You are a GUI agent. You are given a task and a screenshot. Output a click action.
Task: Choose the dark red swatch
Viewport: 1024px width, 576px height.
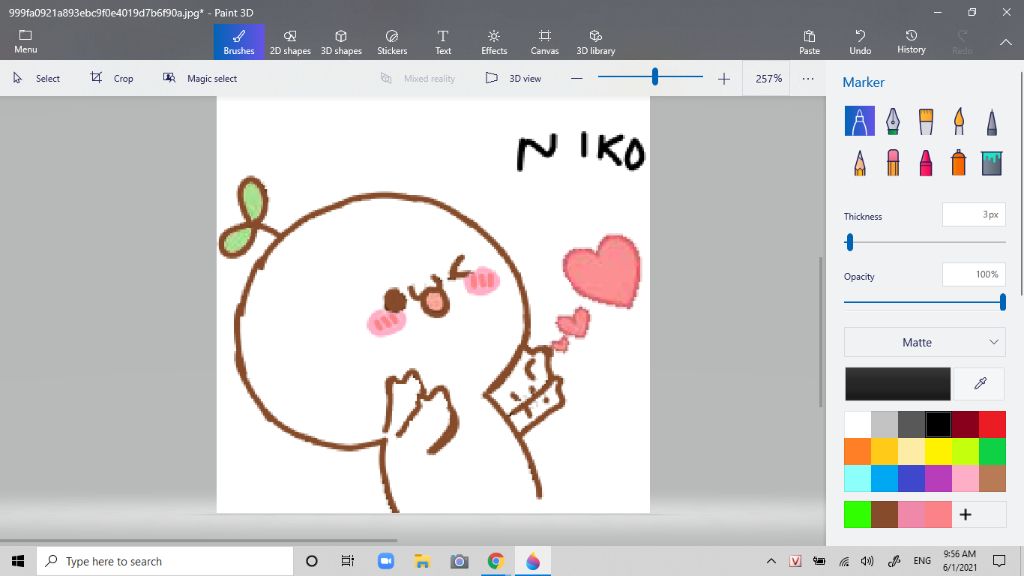[965, 424]
